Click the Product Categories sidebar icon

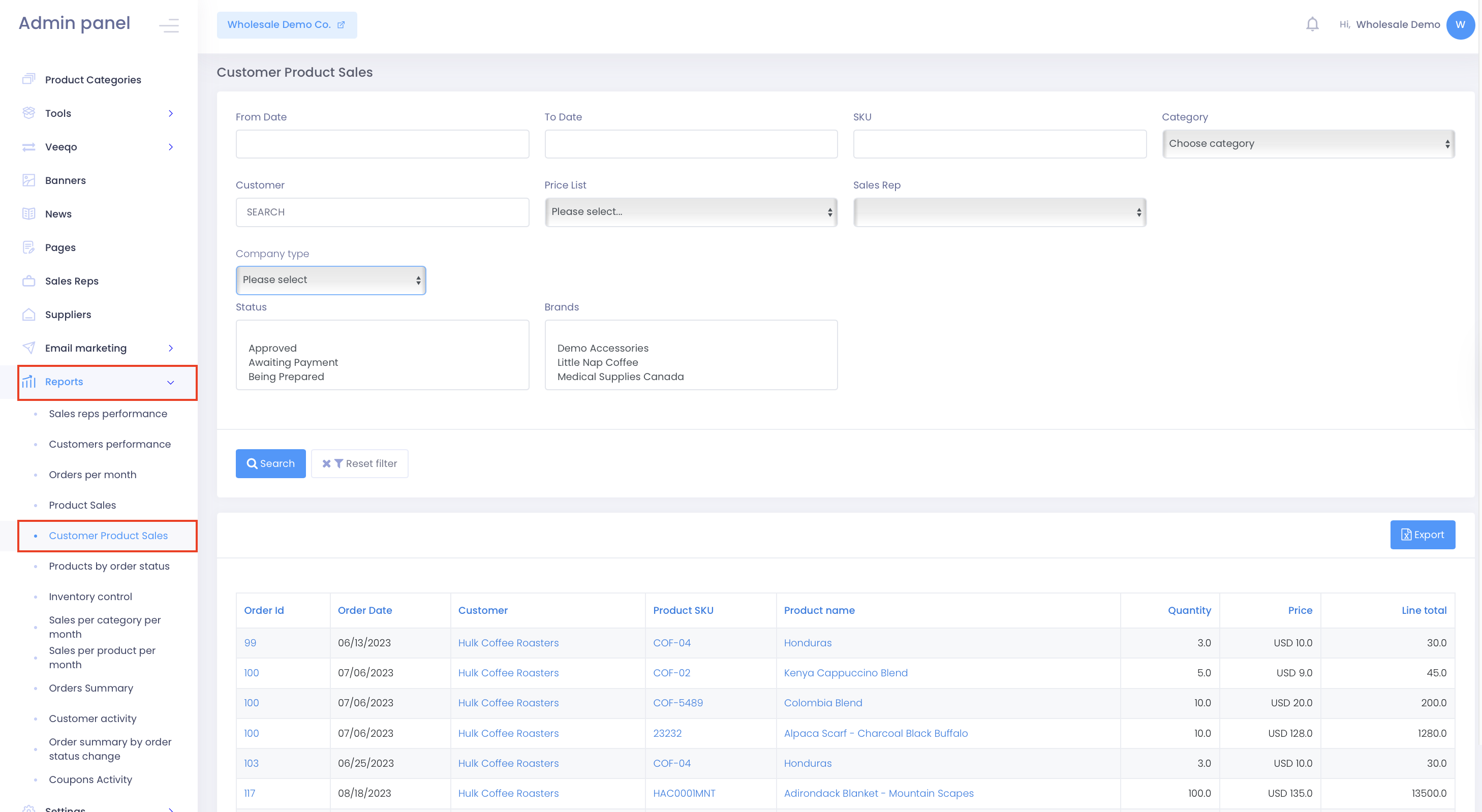click(28, 79)
